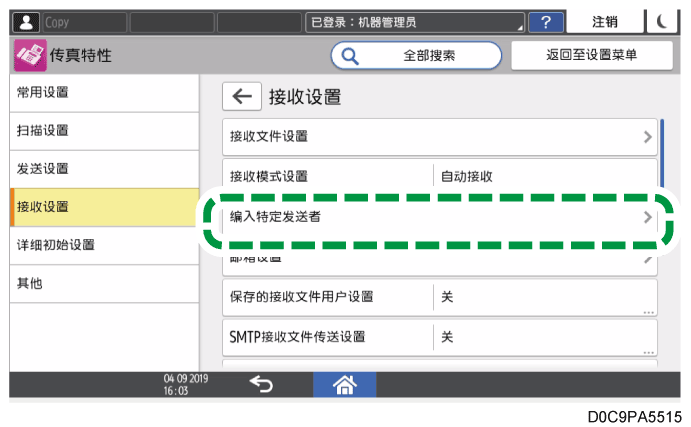Click the user icon at top left
This screenshot has height=427, width=691.
27,21
